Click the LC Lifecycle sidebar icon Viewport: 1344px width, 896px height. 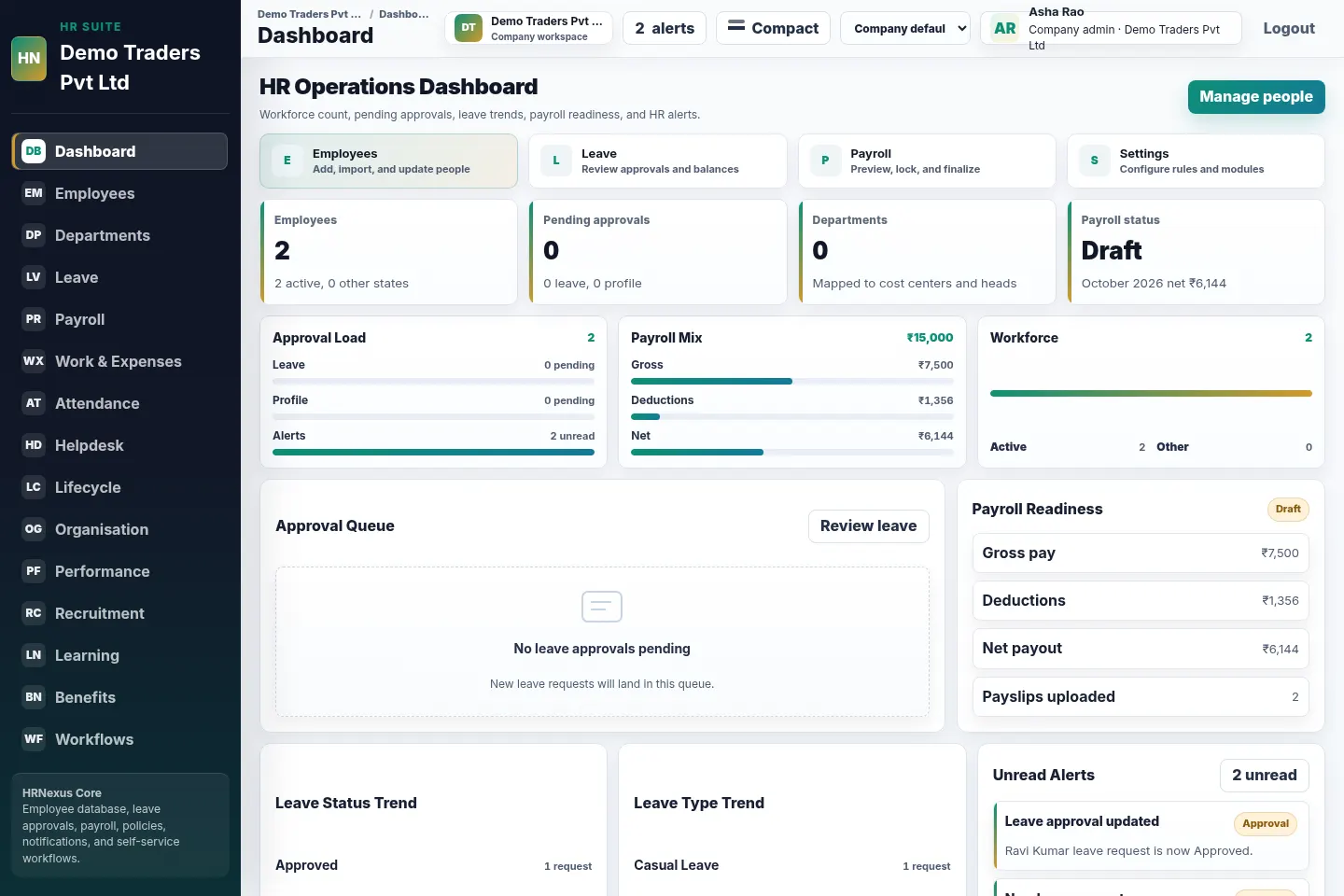tap(34, 487)
